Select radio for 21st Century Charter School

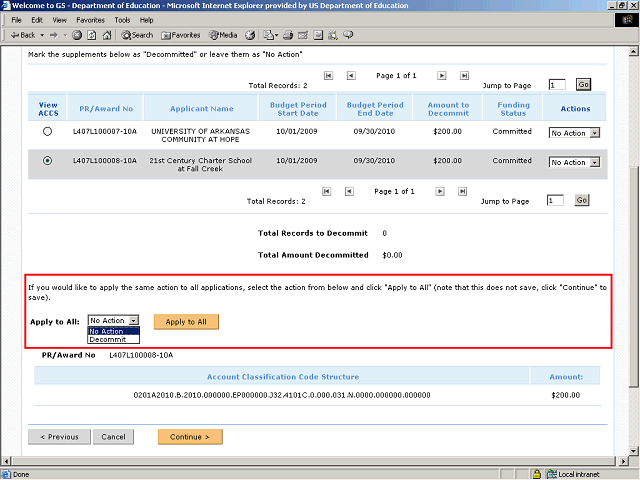point(48,161)
